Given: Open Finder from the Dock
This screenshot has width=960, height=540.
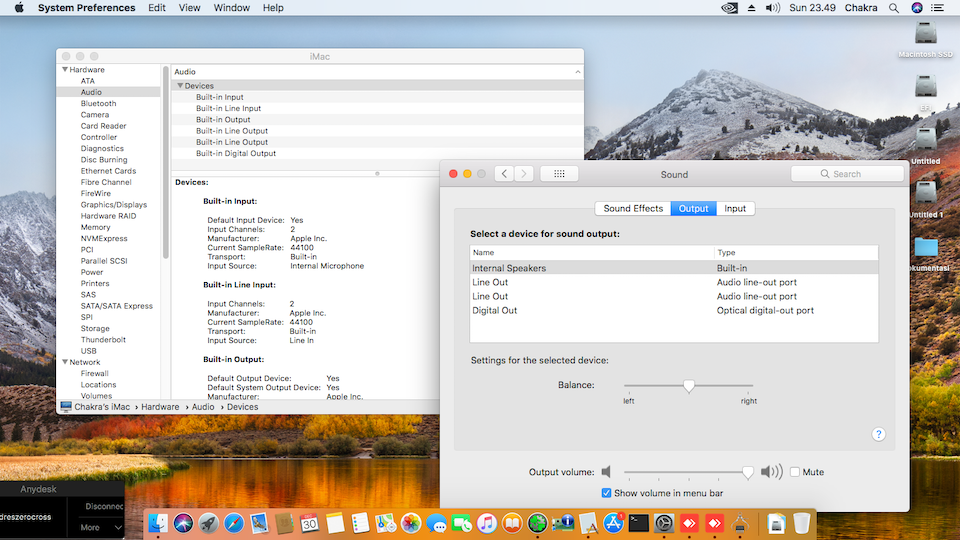Looking at the screenshot, I should point(158,523).
